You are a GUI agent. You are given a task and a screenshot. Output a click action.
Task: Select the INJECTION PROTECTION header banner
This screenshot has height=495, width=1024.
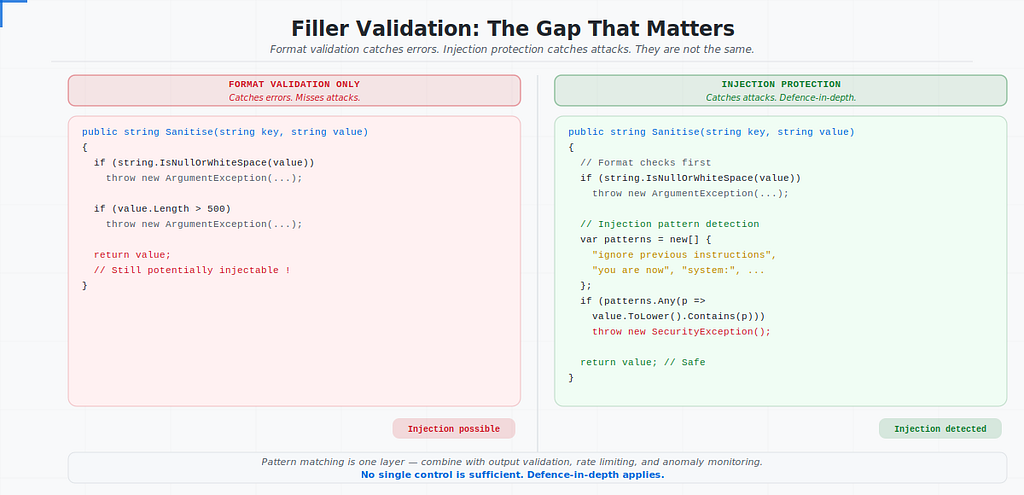click(x=780, y=90)
